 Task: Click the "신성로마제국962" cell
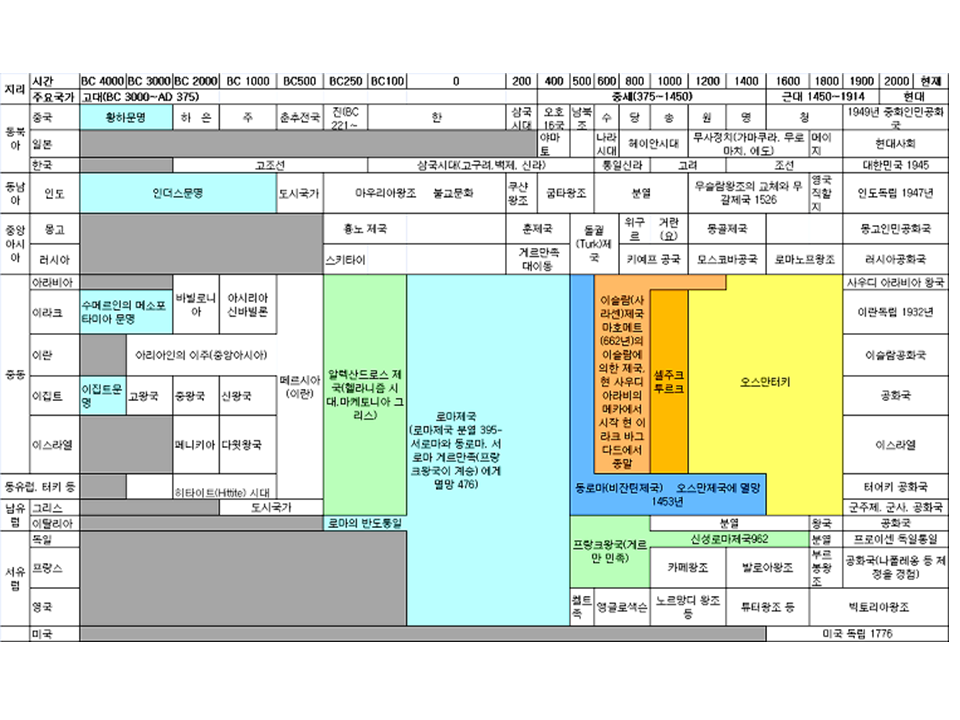729,539
